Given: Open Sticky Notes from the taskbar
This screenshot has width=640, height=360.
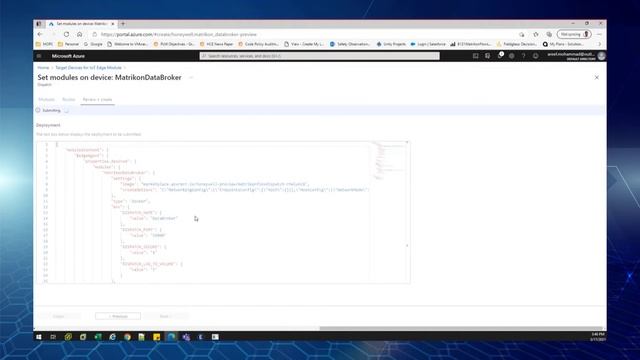Looking at the screenshot, I should click(x=157, y=337).
